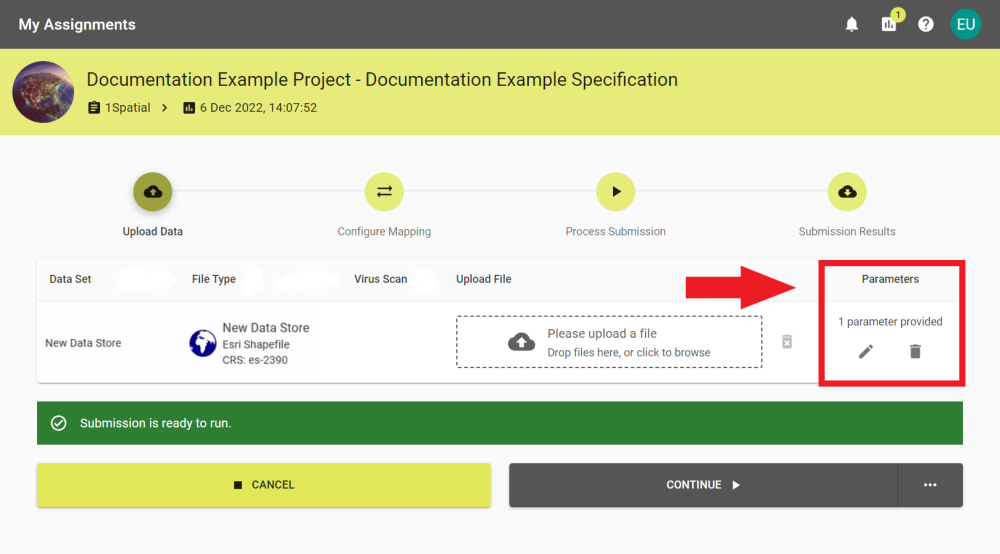1000x554 pixels.
Task: Click the Submission Results step label
Action: click(847, 231)
